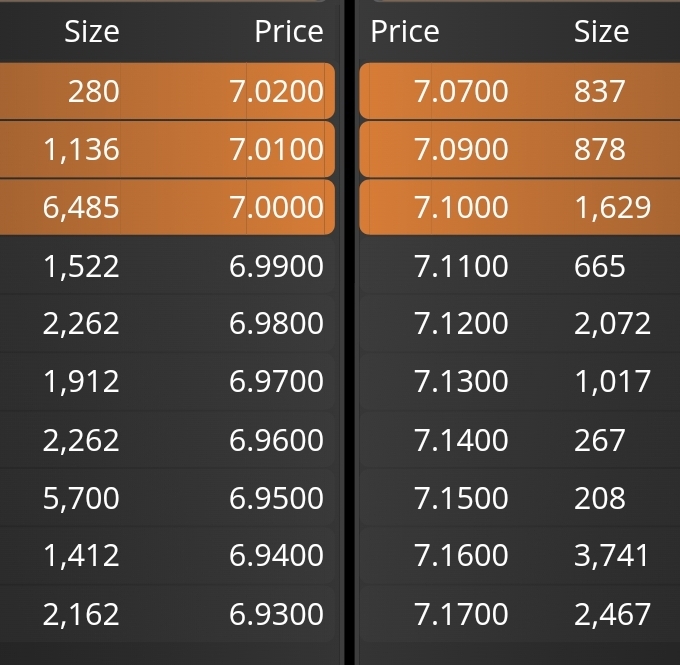Image resolution: width=680 pixels, height=665 pixels.
Task: Select the bid price 6.9400
Action: [x=276, y=555]
